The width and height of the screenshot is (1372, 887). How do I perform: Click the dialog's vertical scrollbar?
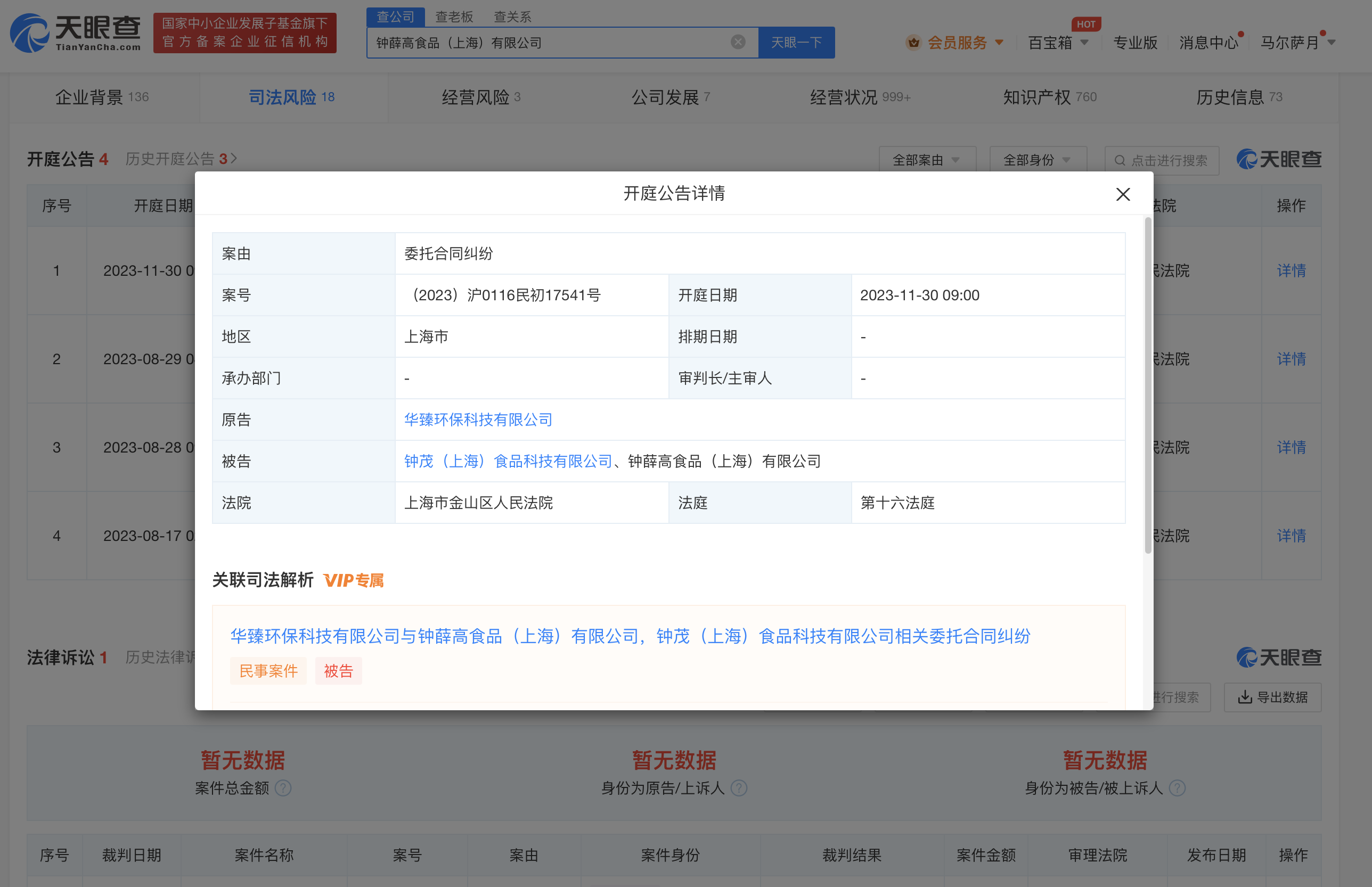pyautogui.click(x=1147, y=386)
